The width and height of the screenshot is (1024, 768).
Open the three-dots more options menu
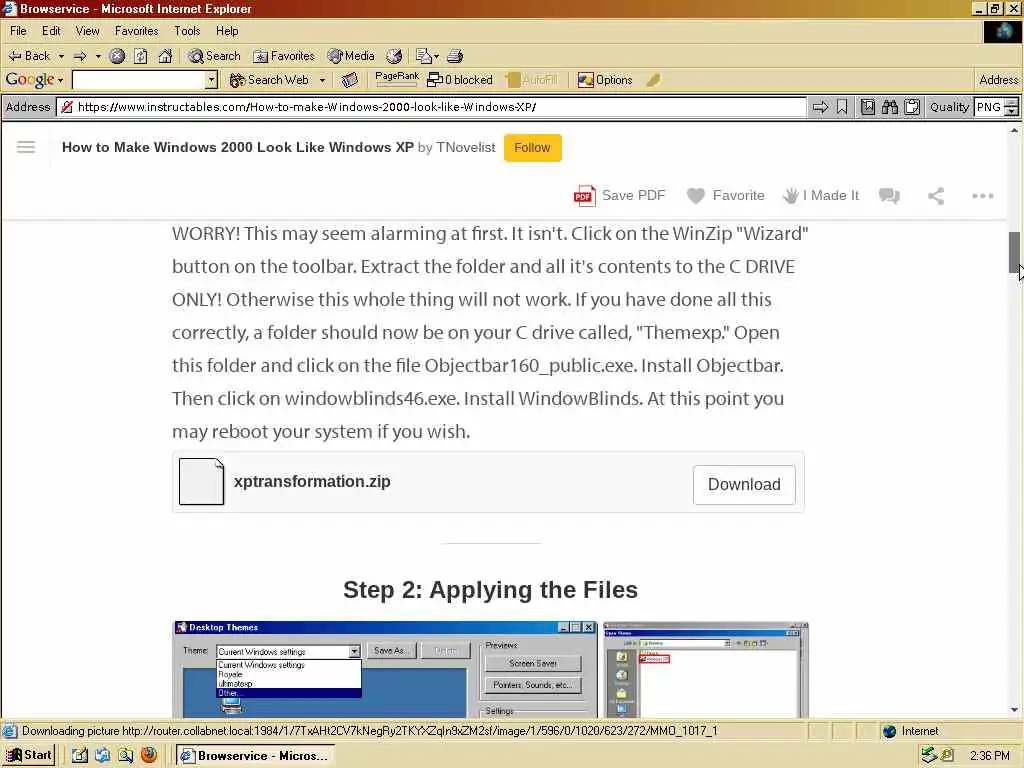(982, 195)
